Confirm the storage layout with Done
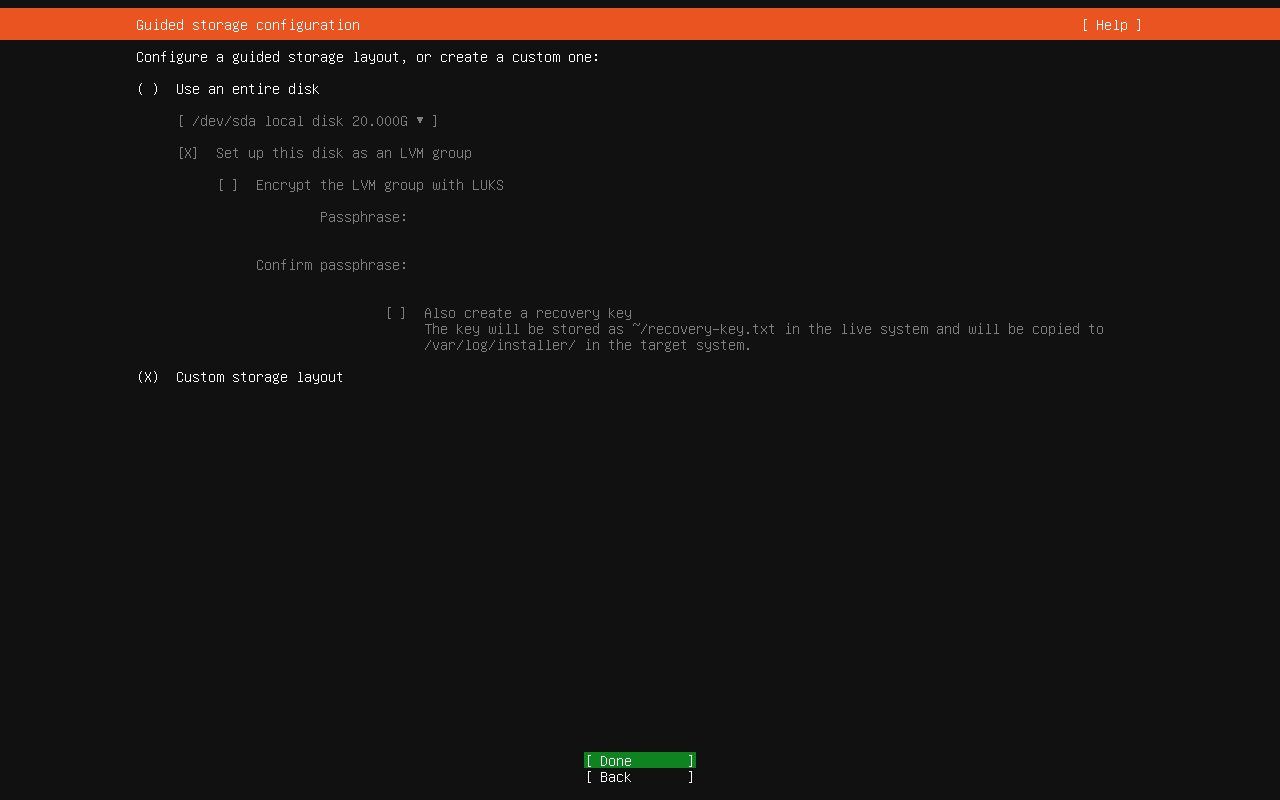1280x800 pixels. [639, 760]
